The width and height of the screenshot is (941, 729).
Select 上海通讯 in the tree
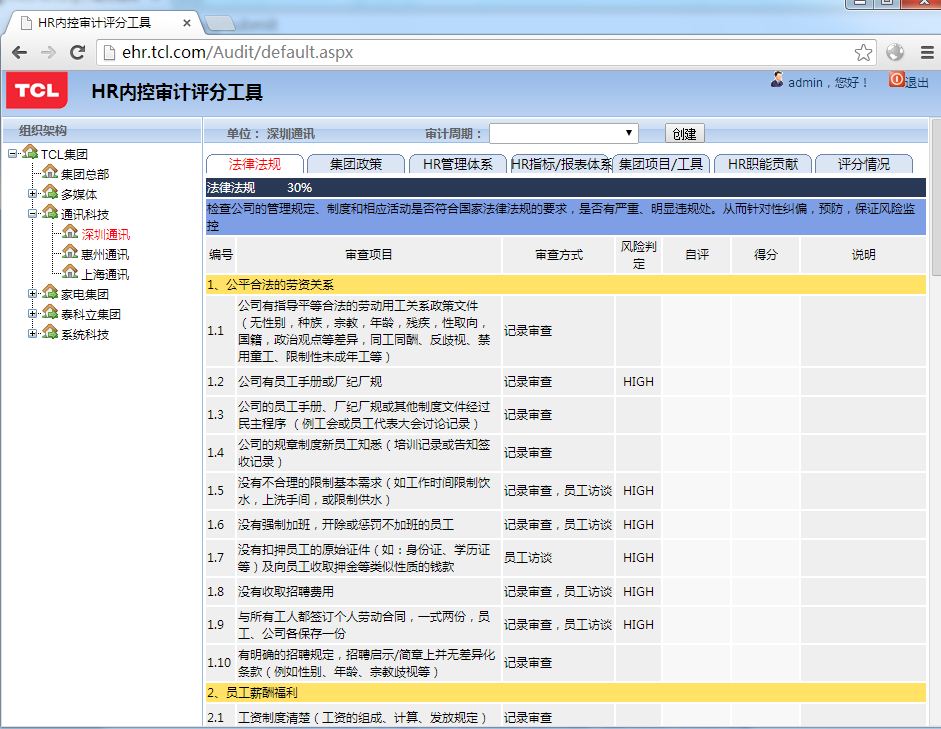[105, 275]
